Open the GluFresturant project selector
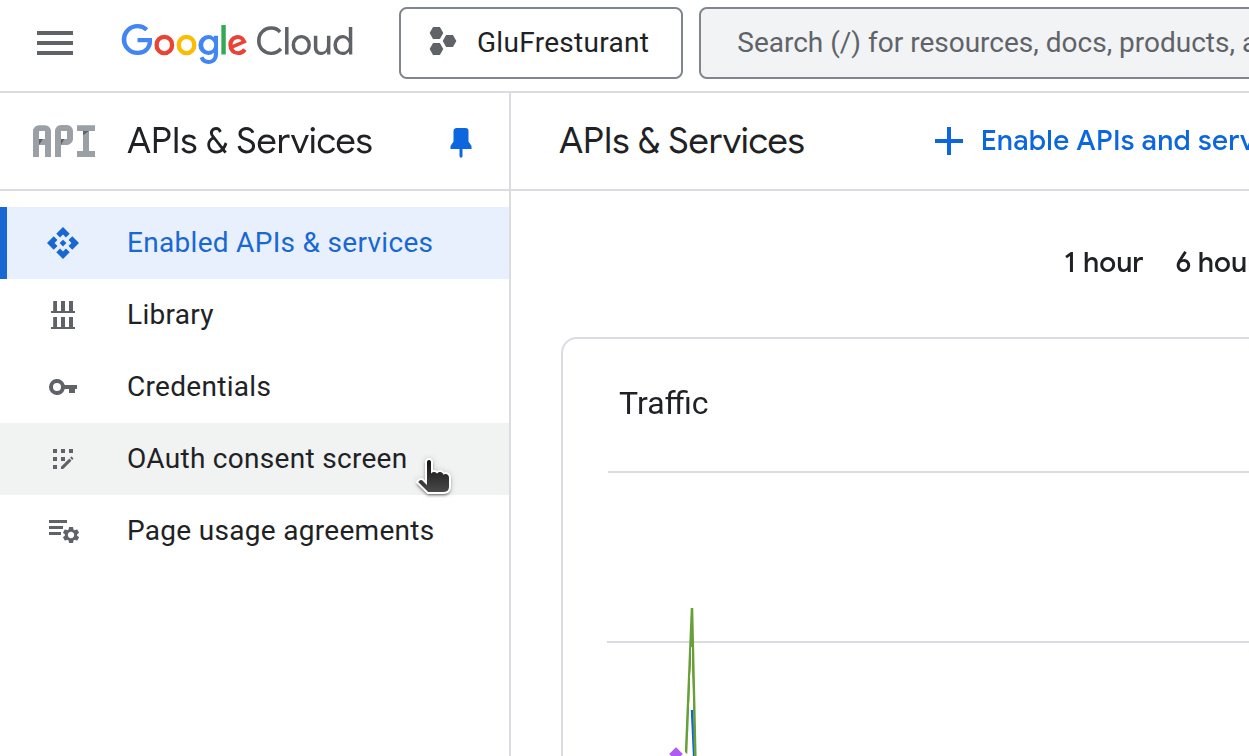Viewport: 1249px width, 756px height. point(541,43)
